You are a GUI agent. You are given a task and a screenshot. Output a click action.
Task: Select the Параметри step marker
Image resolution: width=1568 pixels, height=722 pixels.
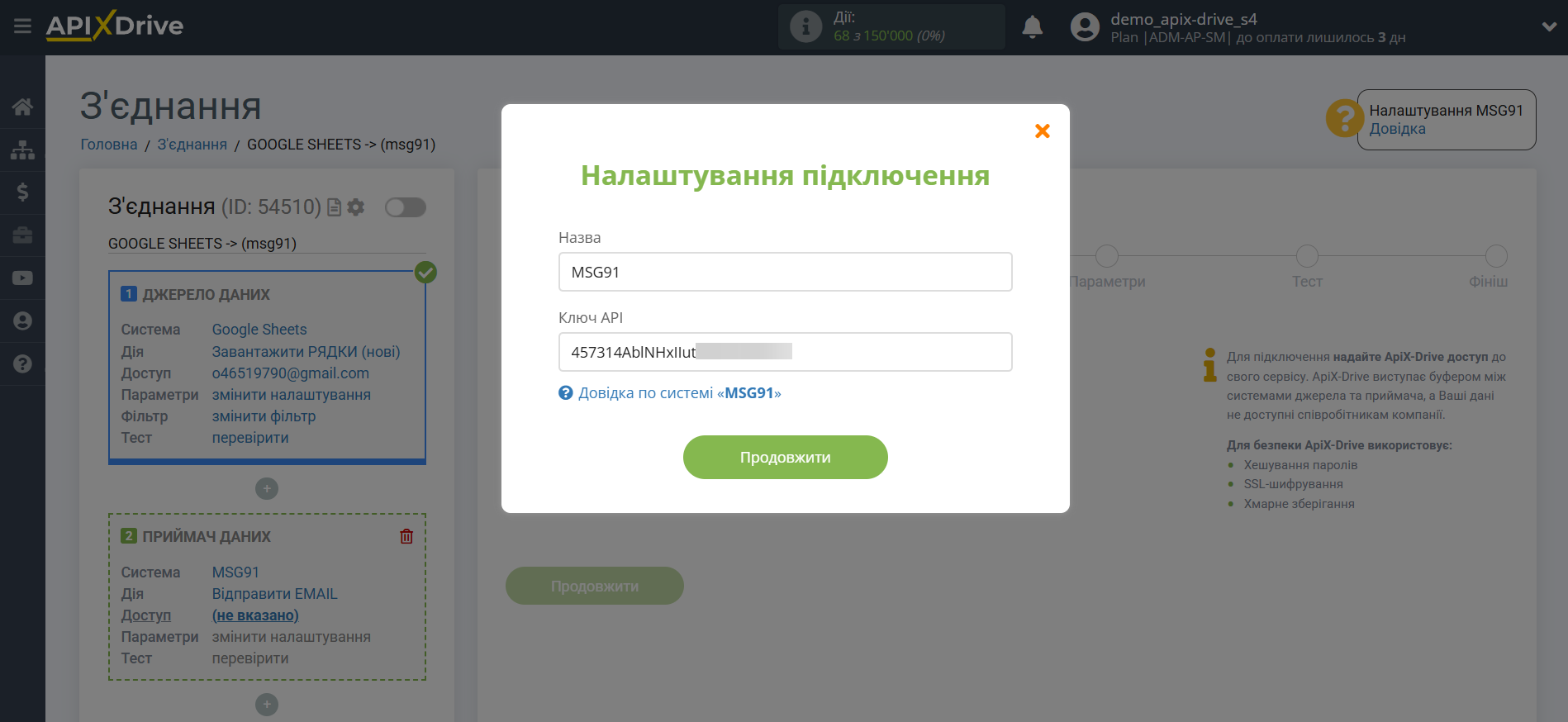(x=1107, y=256)
